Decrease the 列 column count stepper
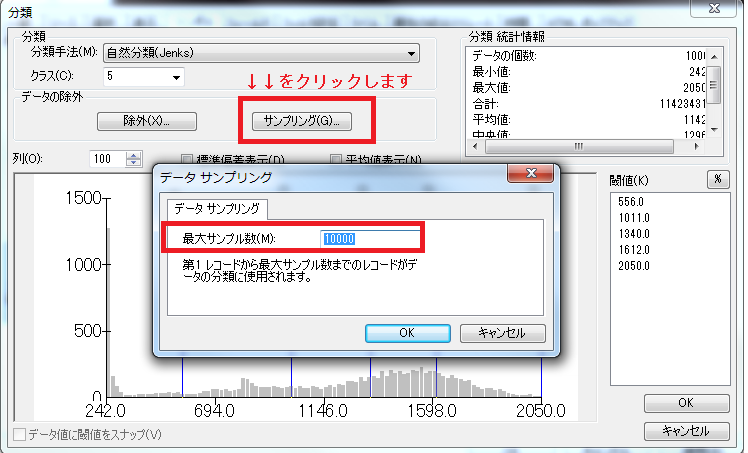This screenshot has height=453, width=748. coord(134,163)
